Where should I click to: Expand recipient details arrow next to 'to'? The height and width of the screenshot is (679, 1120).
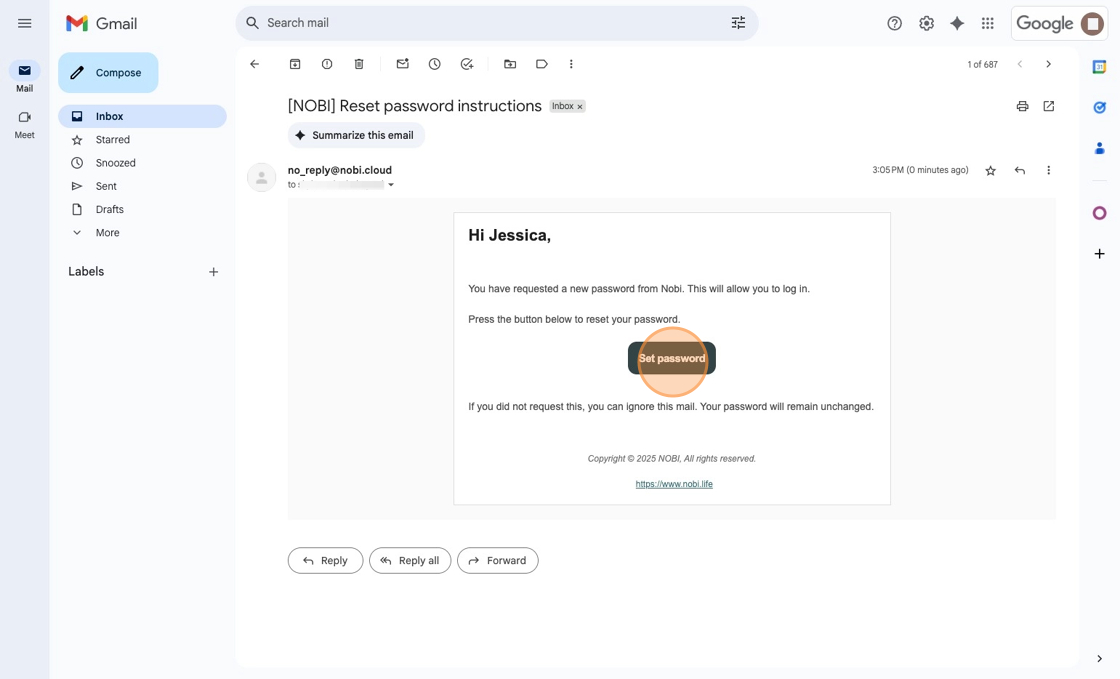(x=391, y=185)
